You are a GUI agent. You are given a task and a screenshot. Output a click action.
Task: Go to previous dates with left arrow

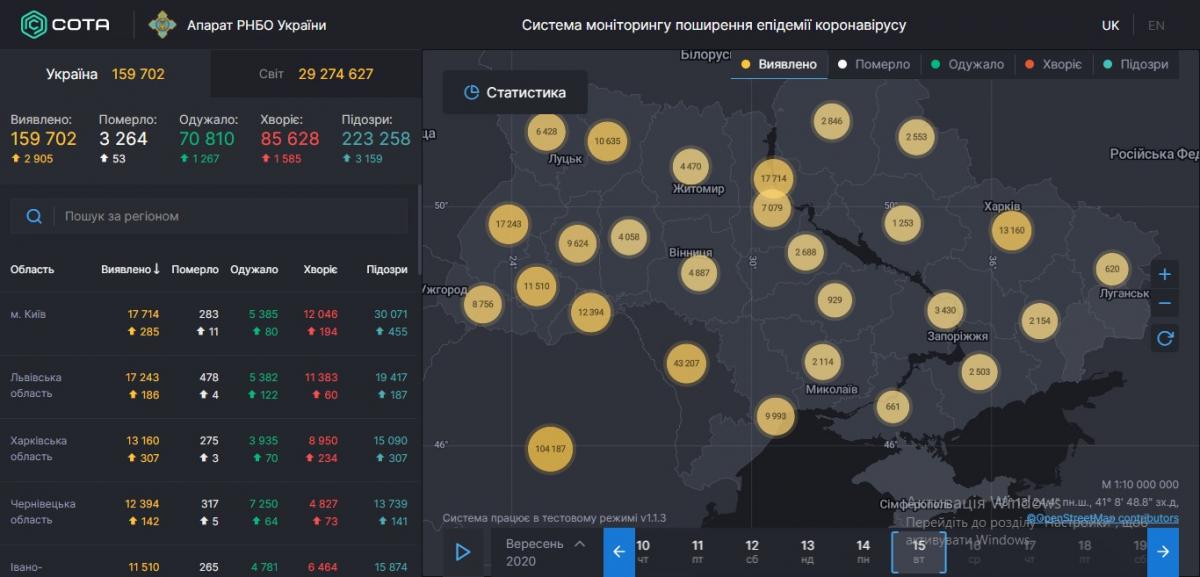[619, 551]
